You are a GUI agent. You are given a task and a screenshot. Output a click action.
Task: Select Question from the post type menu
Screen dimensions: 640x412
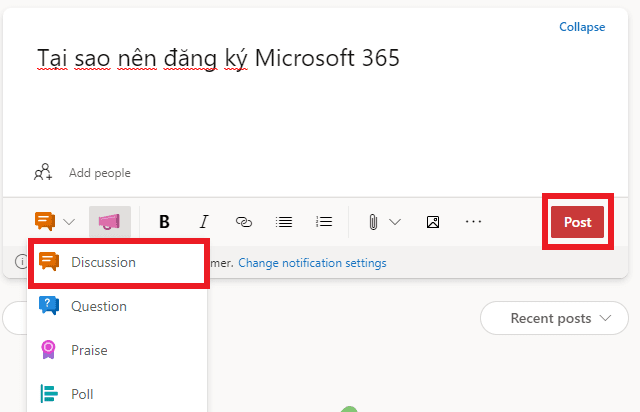[x=118, y=306]
